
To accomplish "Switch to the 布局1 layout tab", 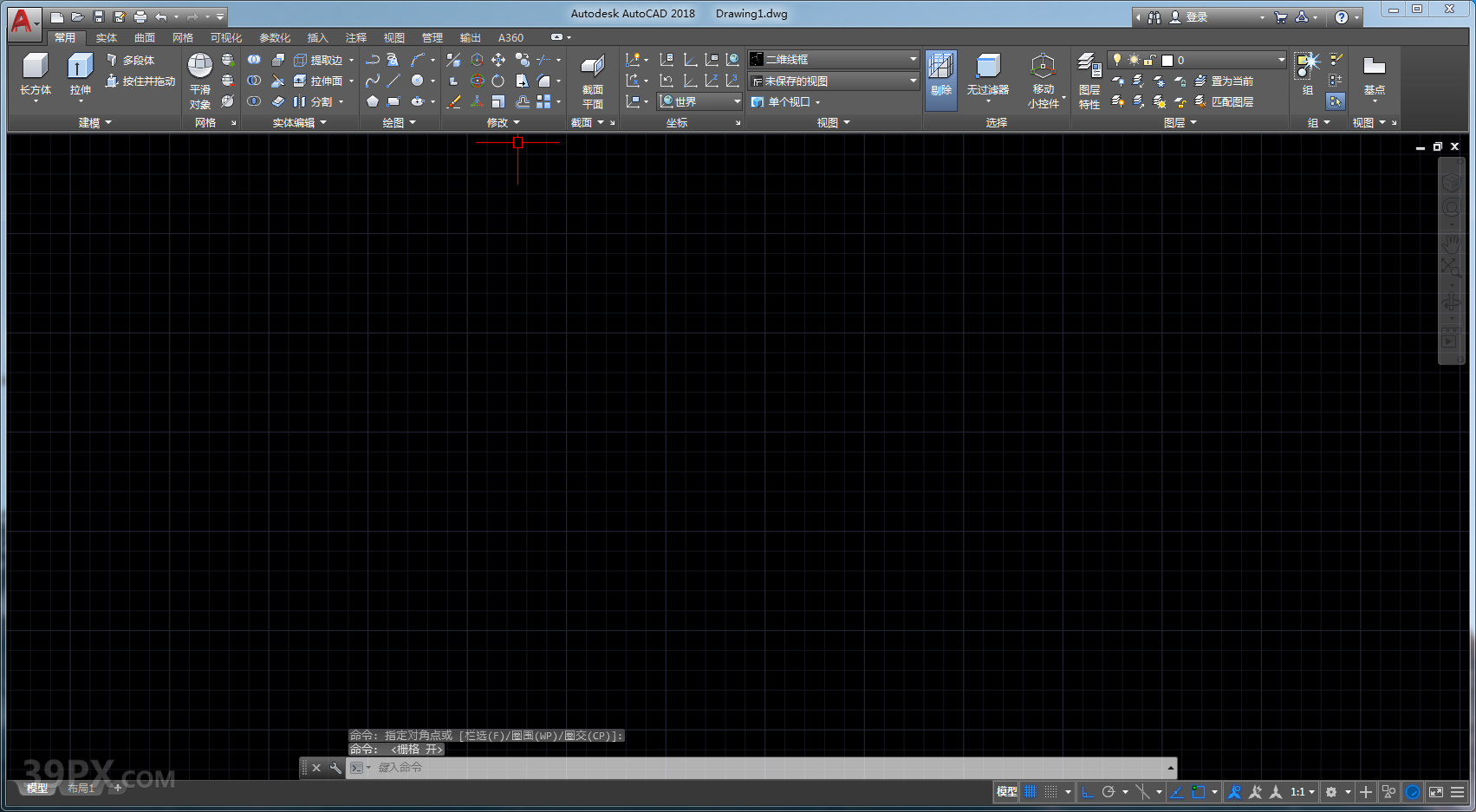I will pos(81,788).
